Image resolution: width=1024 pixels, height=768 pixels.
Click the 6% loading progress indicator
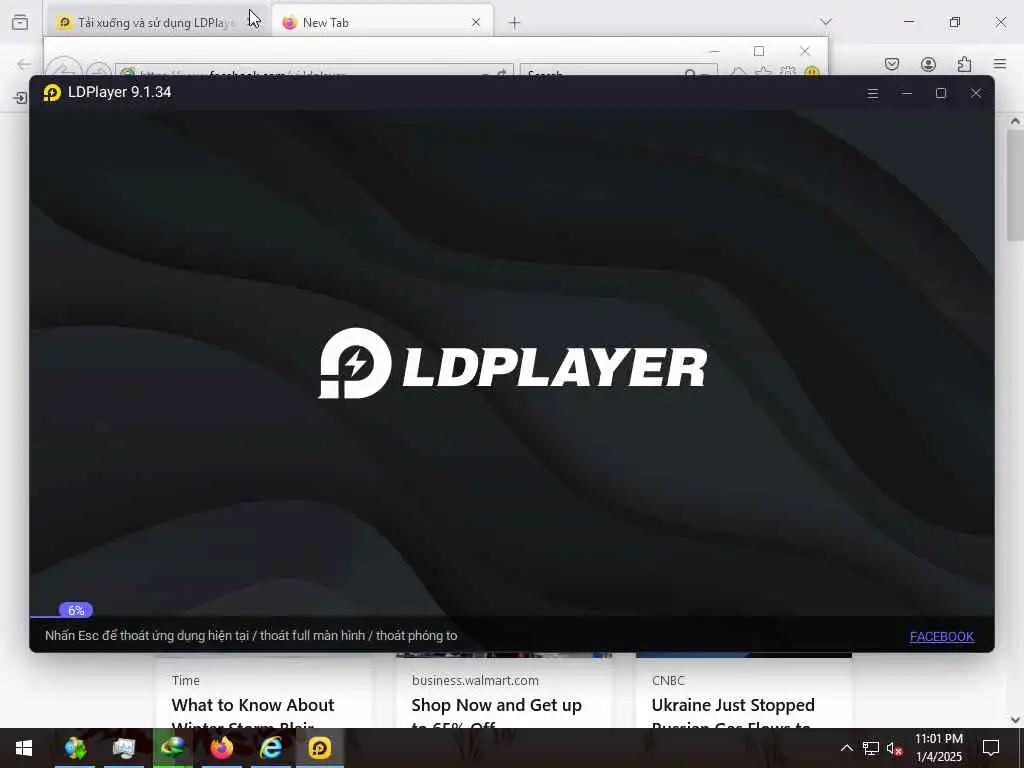point(76,611)
